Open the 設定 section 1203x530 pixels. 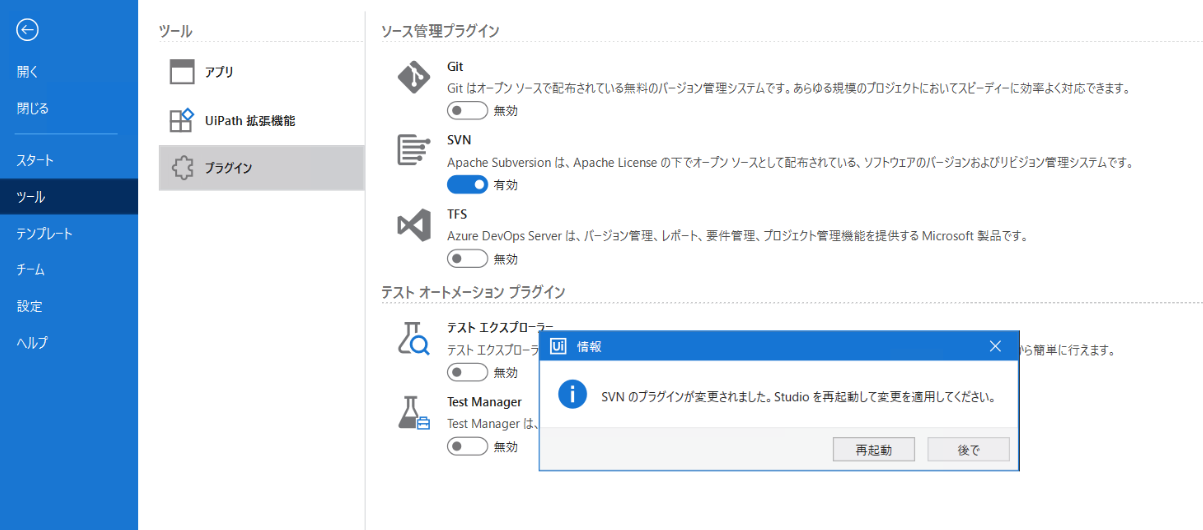[x=69, y=306]
